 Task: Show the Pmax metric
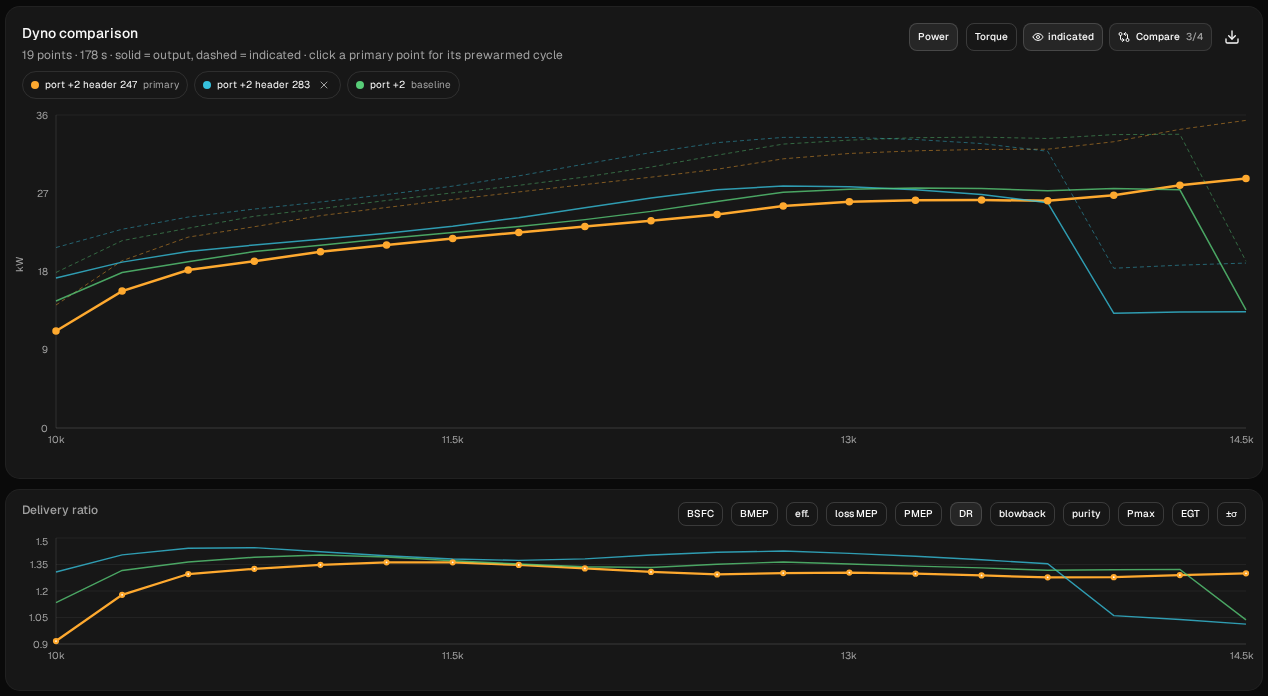click(x=1140, y=514)
